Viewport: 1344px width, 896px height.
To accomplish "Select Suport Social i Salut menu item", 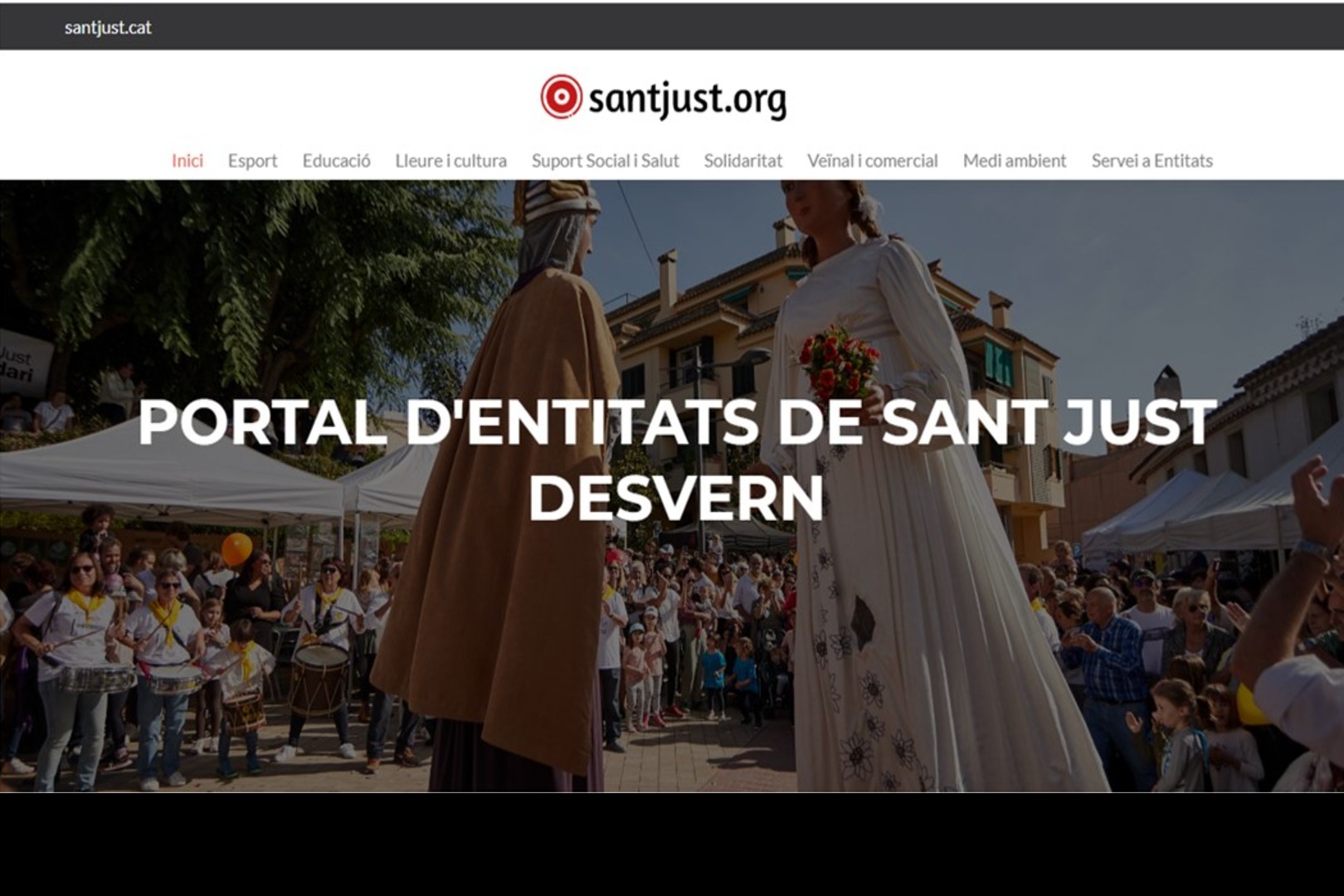I will click(x=605, y=161).
